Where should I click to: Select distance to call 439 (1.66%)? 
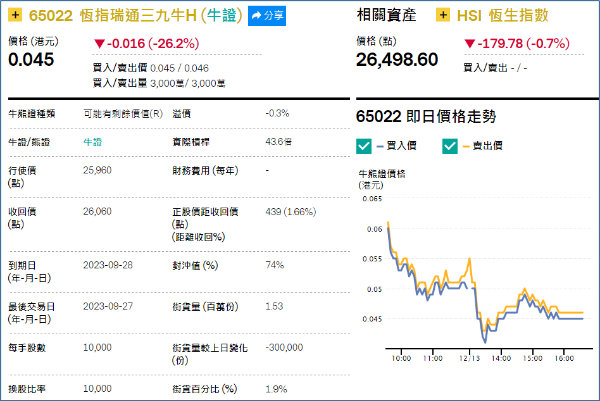click(291, 212)
